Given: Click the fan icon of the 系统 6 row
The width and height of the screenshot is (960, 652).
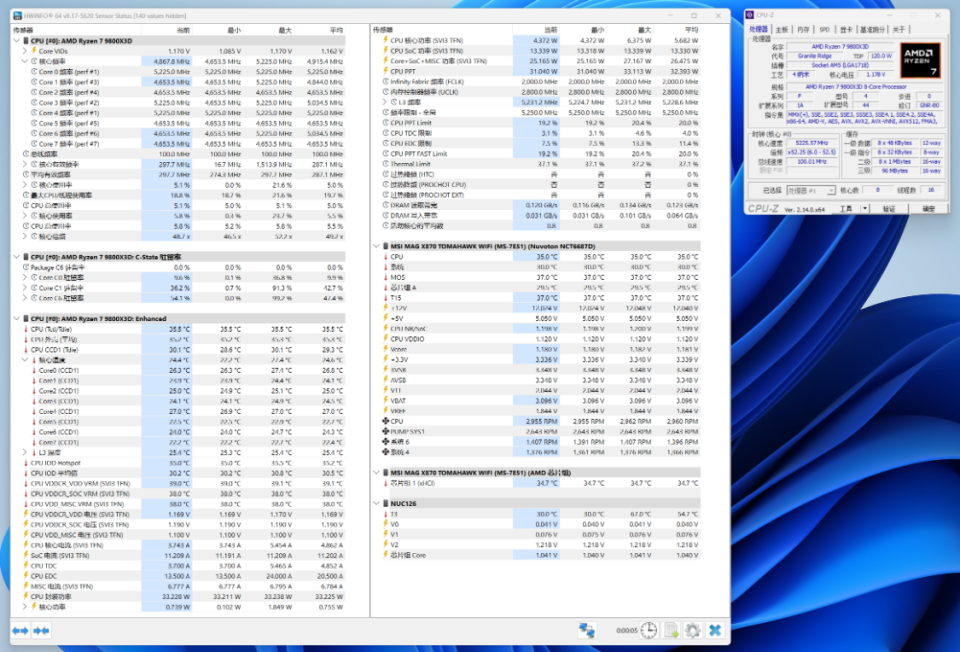Looking at the screenshot, I should click(x=386, y=441).
